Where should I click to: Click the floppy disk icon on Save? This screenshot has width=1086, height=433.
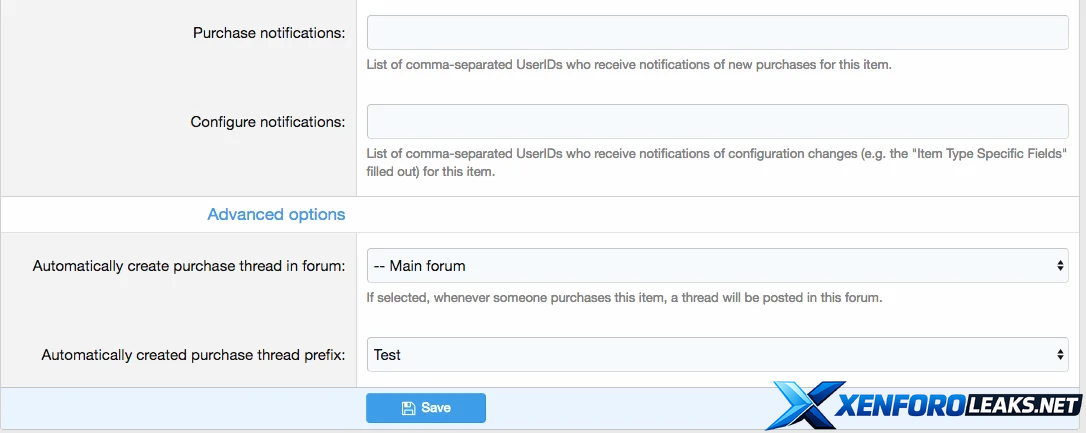pyautogui.click(x=408, y=408)
